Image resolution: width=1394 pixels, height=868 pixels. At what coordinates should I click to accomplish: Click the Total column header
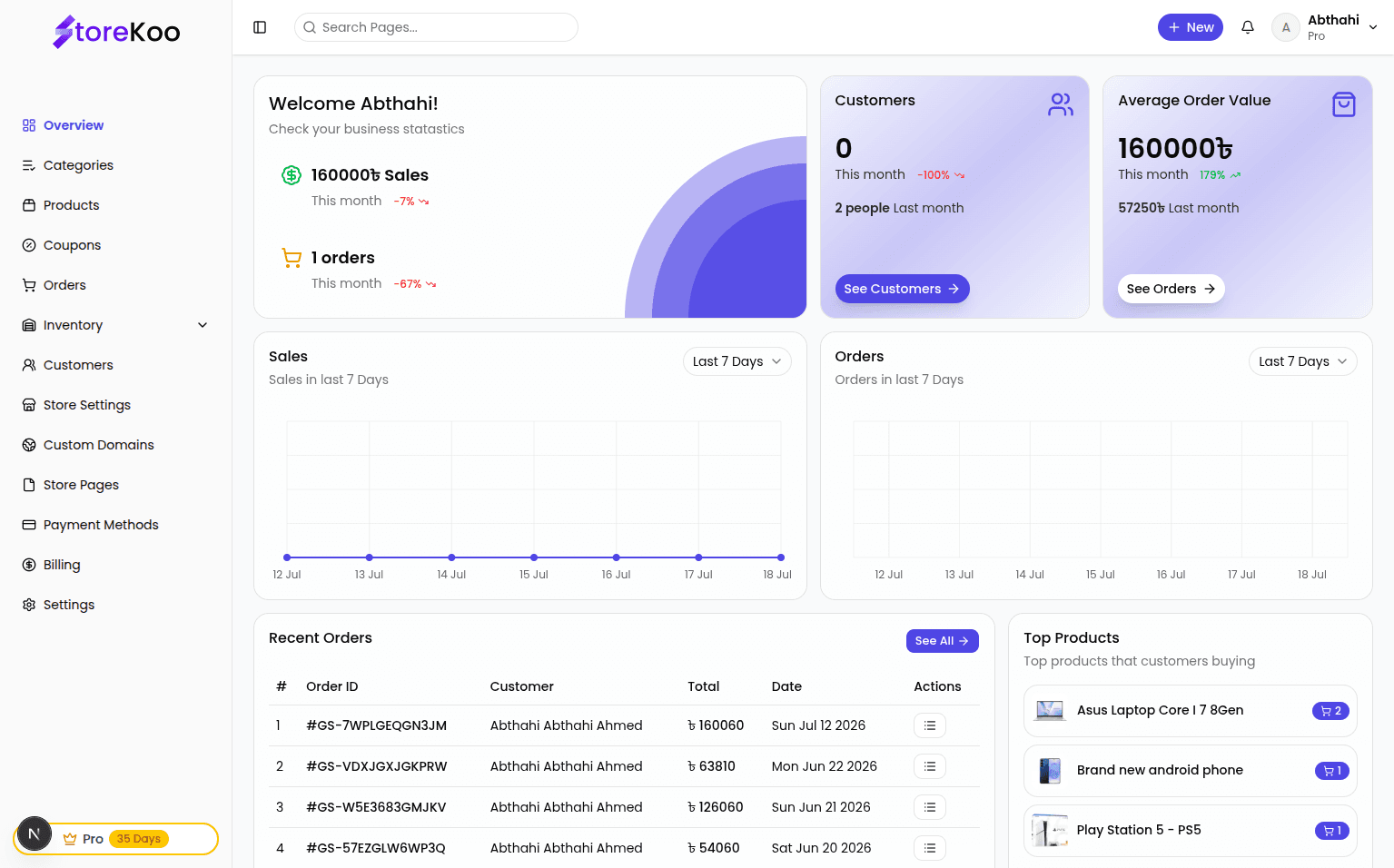[704, 686]
